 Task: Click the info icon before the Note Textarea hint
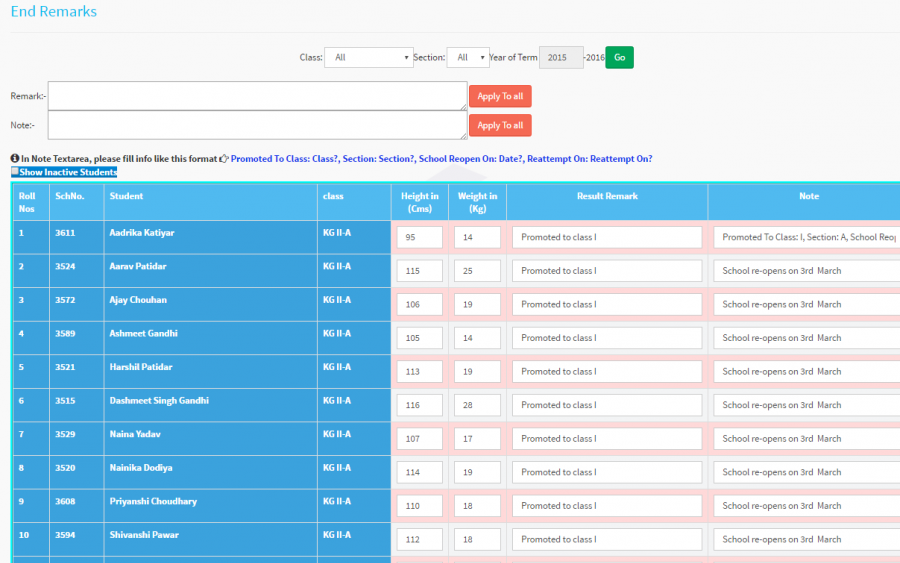[x=15, y=159]
